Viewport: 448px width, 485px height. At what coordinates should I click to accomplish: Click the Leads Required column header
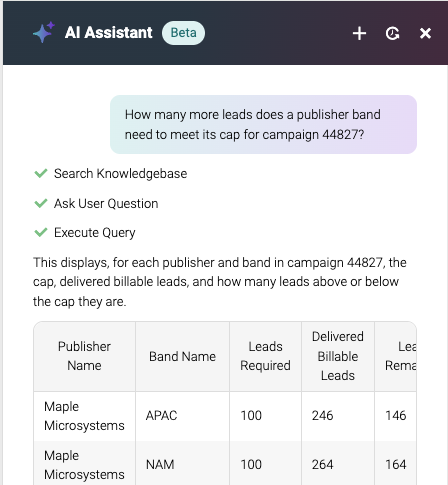point(265,356)
